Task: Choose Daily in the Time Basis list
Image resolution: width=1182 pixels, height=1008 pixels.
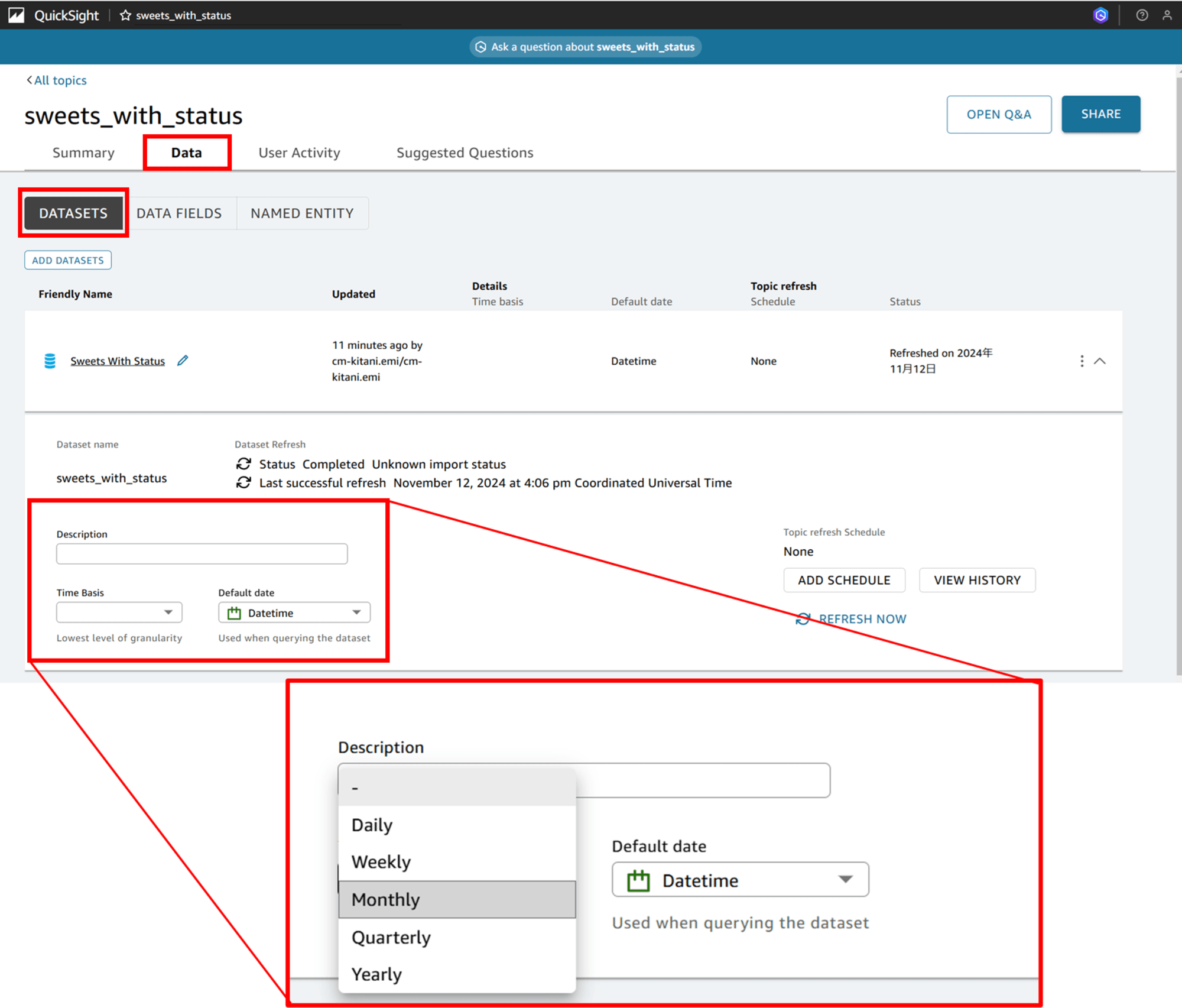Action: (457, 825)
